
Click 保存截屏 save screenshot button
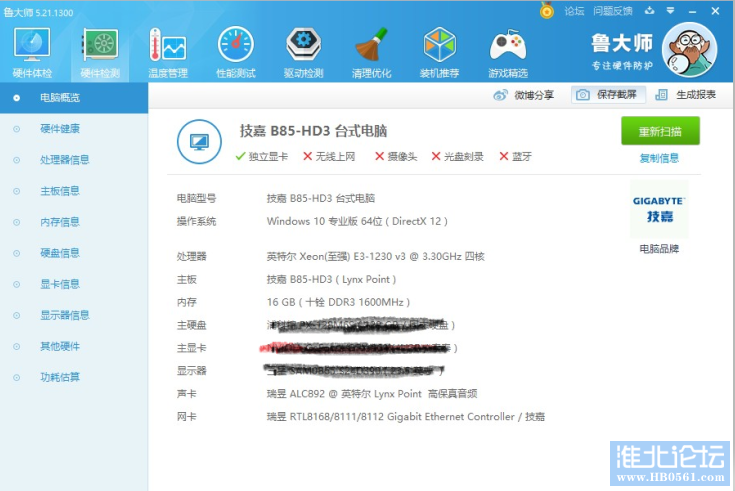(x=608, y=95)
